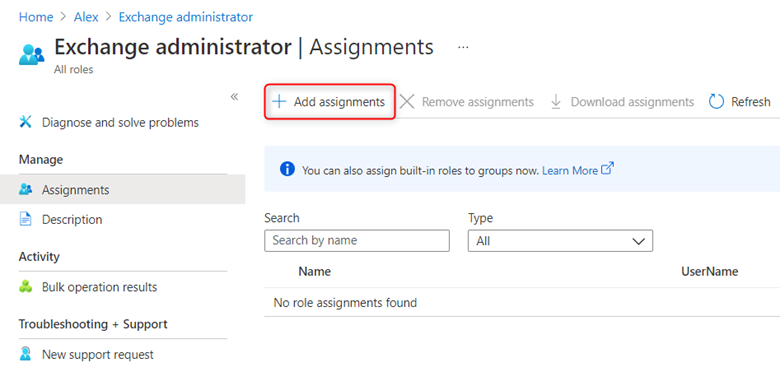Go to the Alex breadcrumb link
This screenshot has width=780, height=372.
(86, 17)
